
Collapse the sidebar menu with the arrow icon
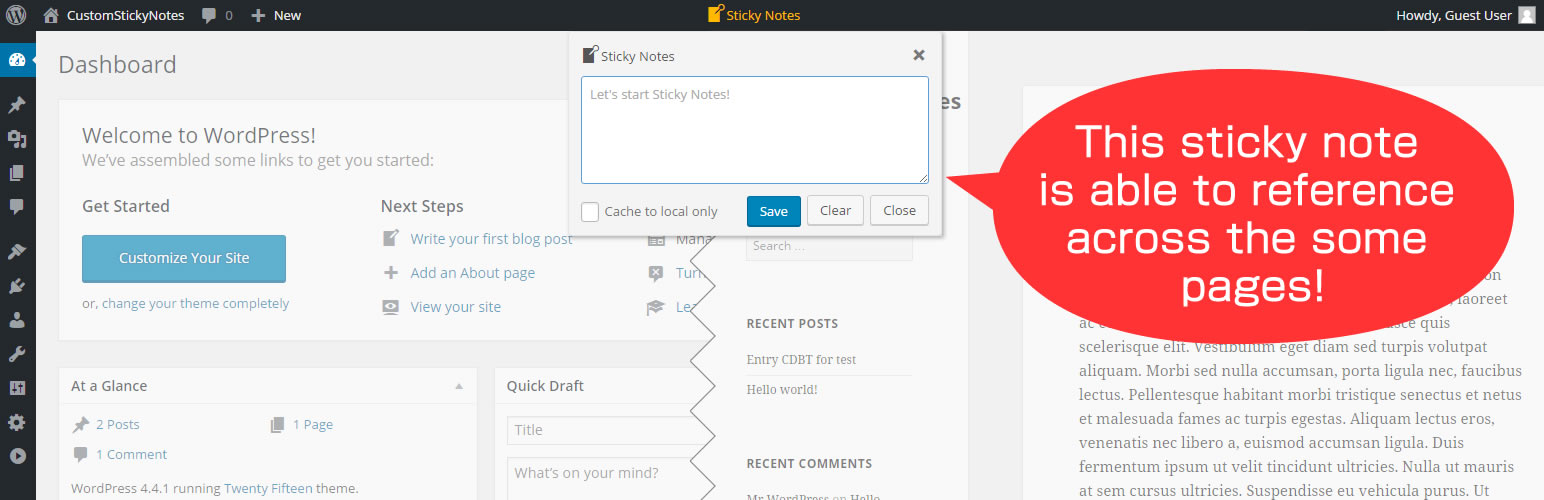coord(17,456)
